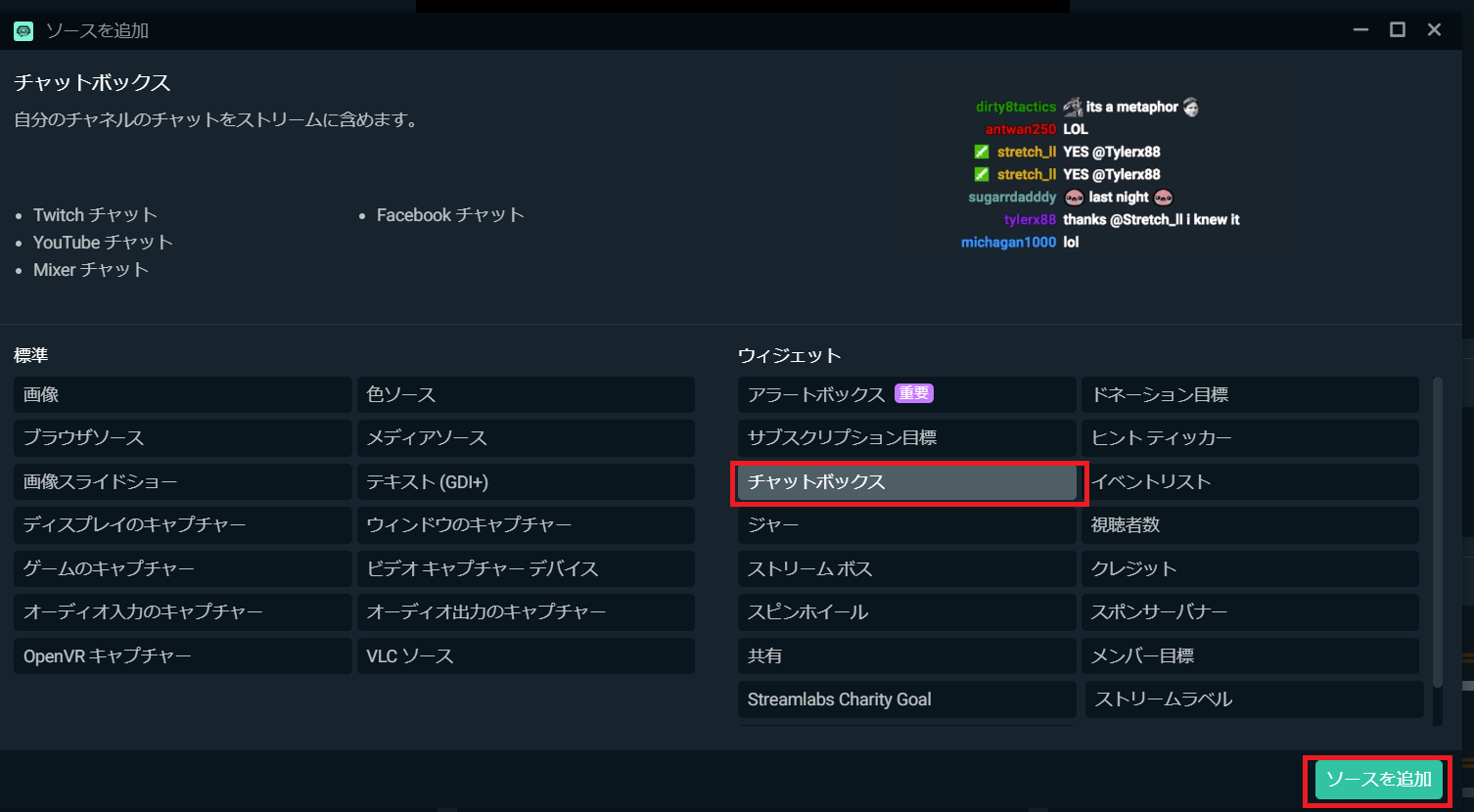The width and height of the screenshot is (1474, 812).
Task: Select OpenVR キャプチャー source
Action: [x=183, y=655]
